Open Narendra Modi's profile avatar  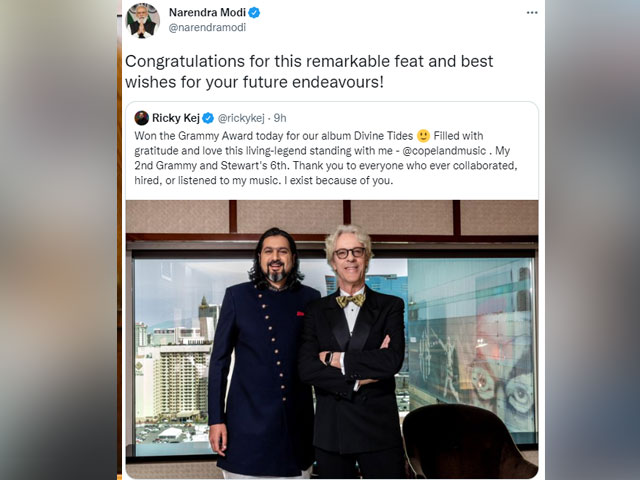142,20
